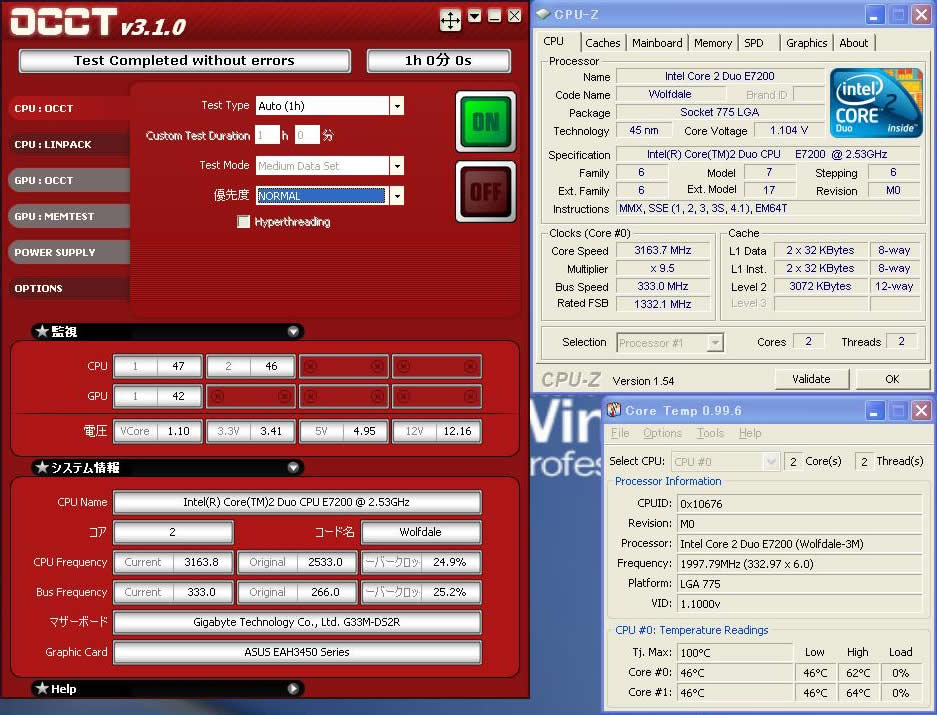Collapse the 監視 monitoring section
This screenshot has width=937, height=715.
[293, 331]
